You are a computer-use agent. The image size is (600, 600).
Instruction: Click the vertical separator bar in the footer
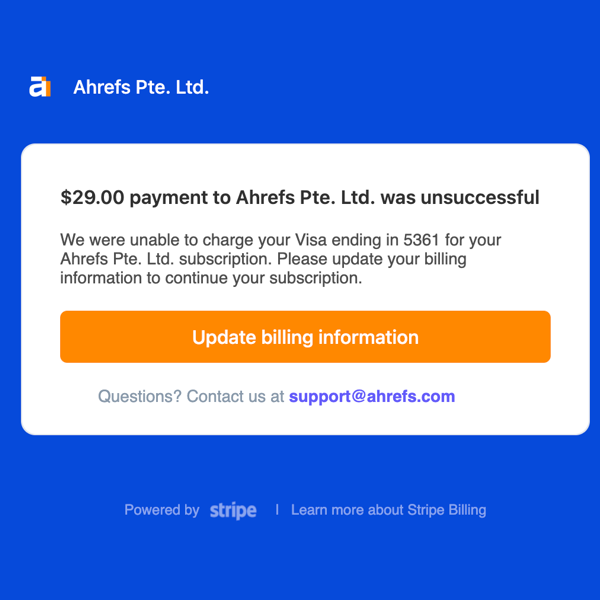[x=276, y=510]
